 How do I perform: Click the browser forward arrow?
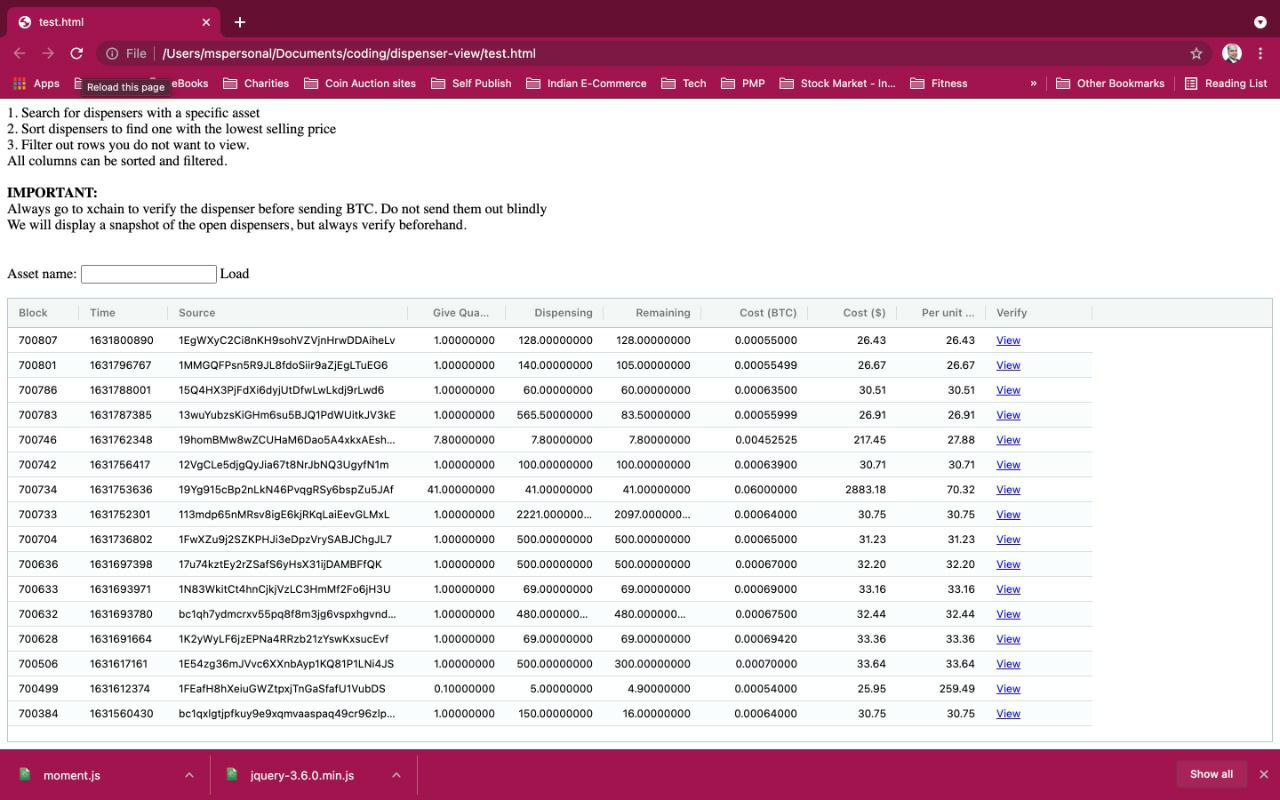(48, 54)
